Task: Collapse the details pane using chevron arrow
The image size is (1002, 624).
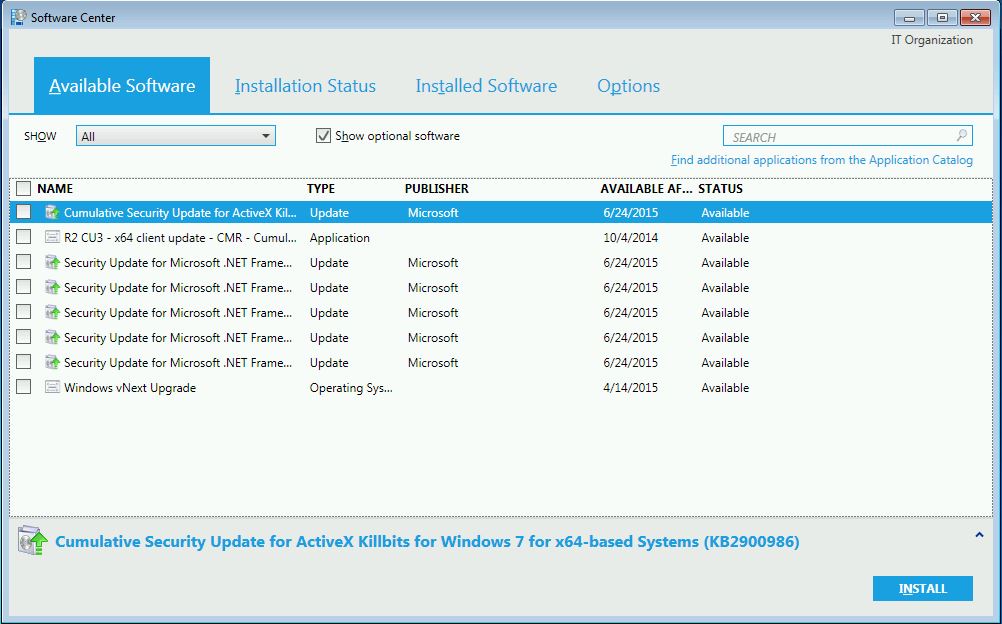Action: tap(978, 535)
